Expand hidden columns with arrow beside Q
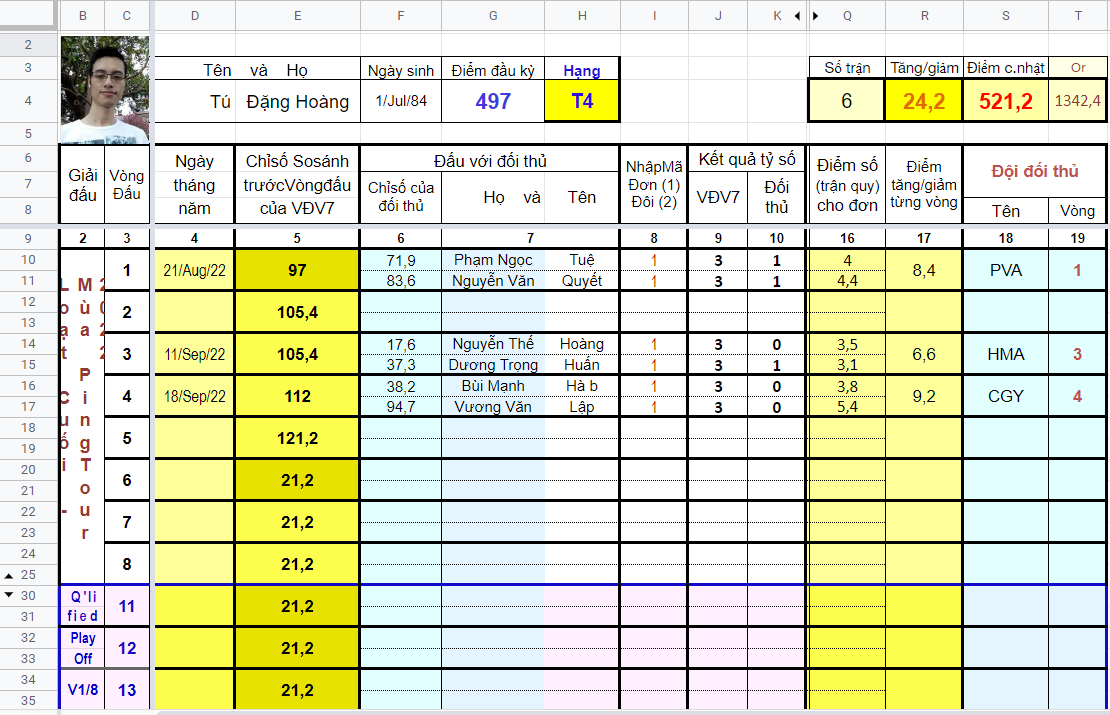This screenshot has height=715, width=1110. tap(816, 16)
